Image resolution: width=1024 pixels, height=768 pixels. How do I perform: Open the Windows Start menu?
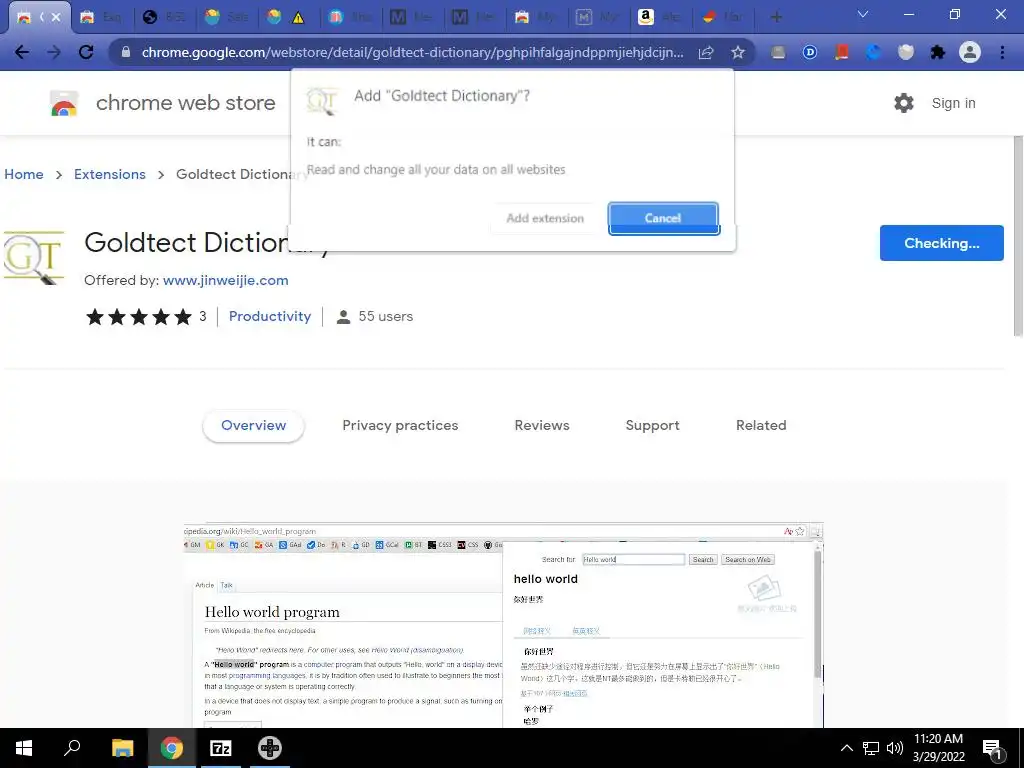(x=24, y=748)
